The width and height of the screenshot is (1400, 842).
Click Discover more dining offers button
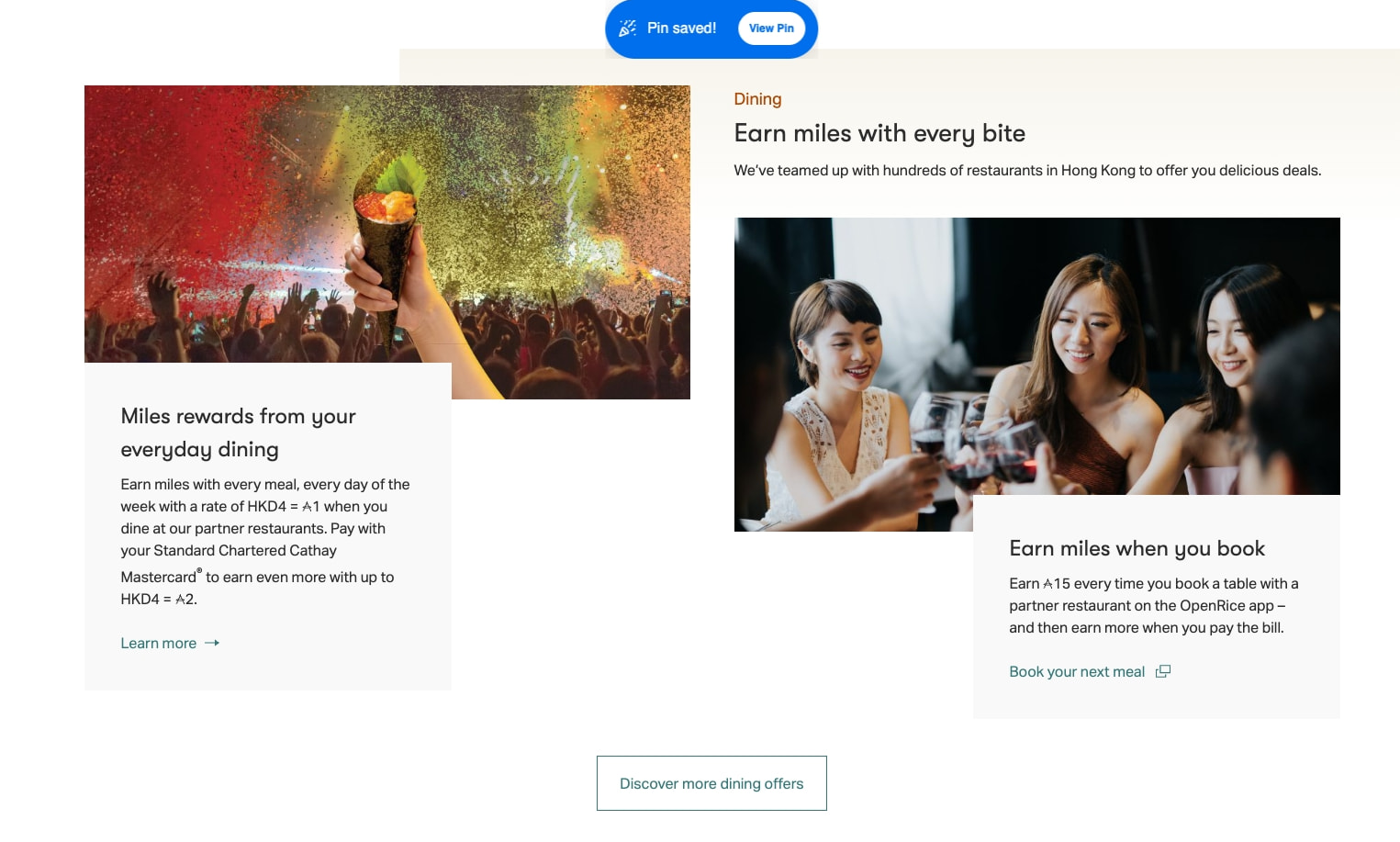[711, 783]
